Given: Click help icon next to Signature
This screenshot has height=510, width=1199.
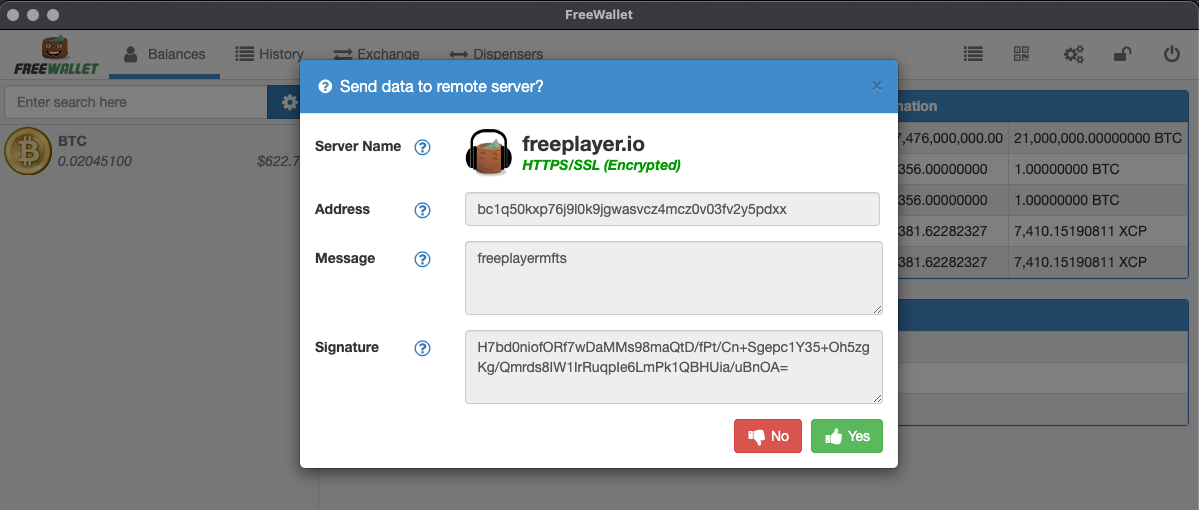Looking at the screenshot, I should 422,348.
